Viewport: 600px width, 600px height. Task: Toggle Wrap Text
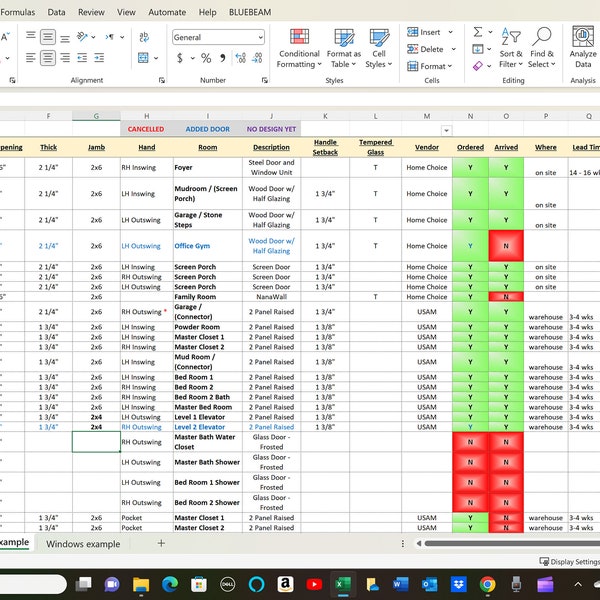(144, 37)
